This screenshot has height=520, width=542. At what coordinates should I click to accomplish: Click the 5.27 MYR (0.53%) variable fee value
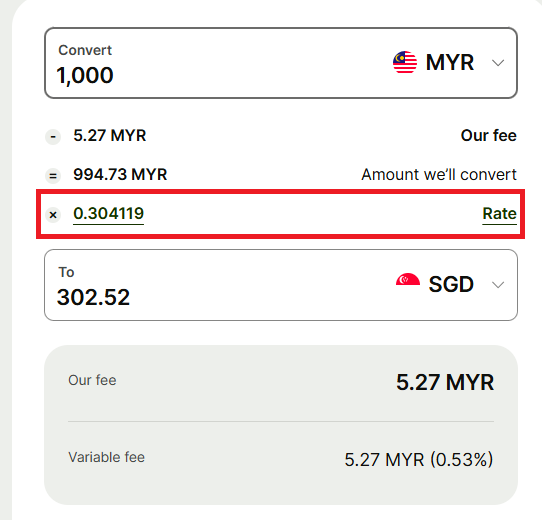click(x=419, y=460)
